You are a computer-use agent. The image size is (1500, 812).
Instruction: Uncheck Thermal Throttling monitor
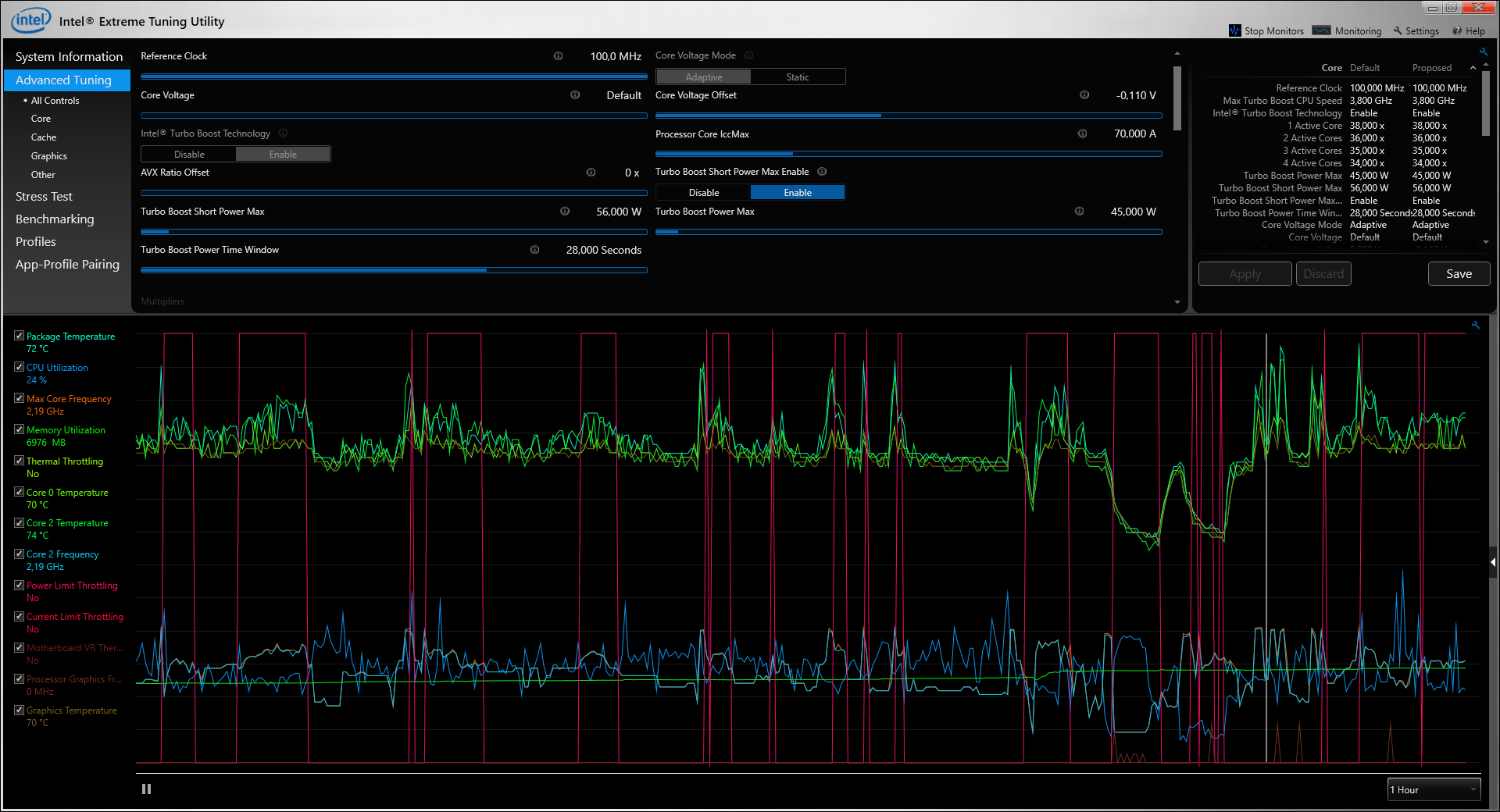19,461
